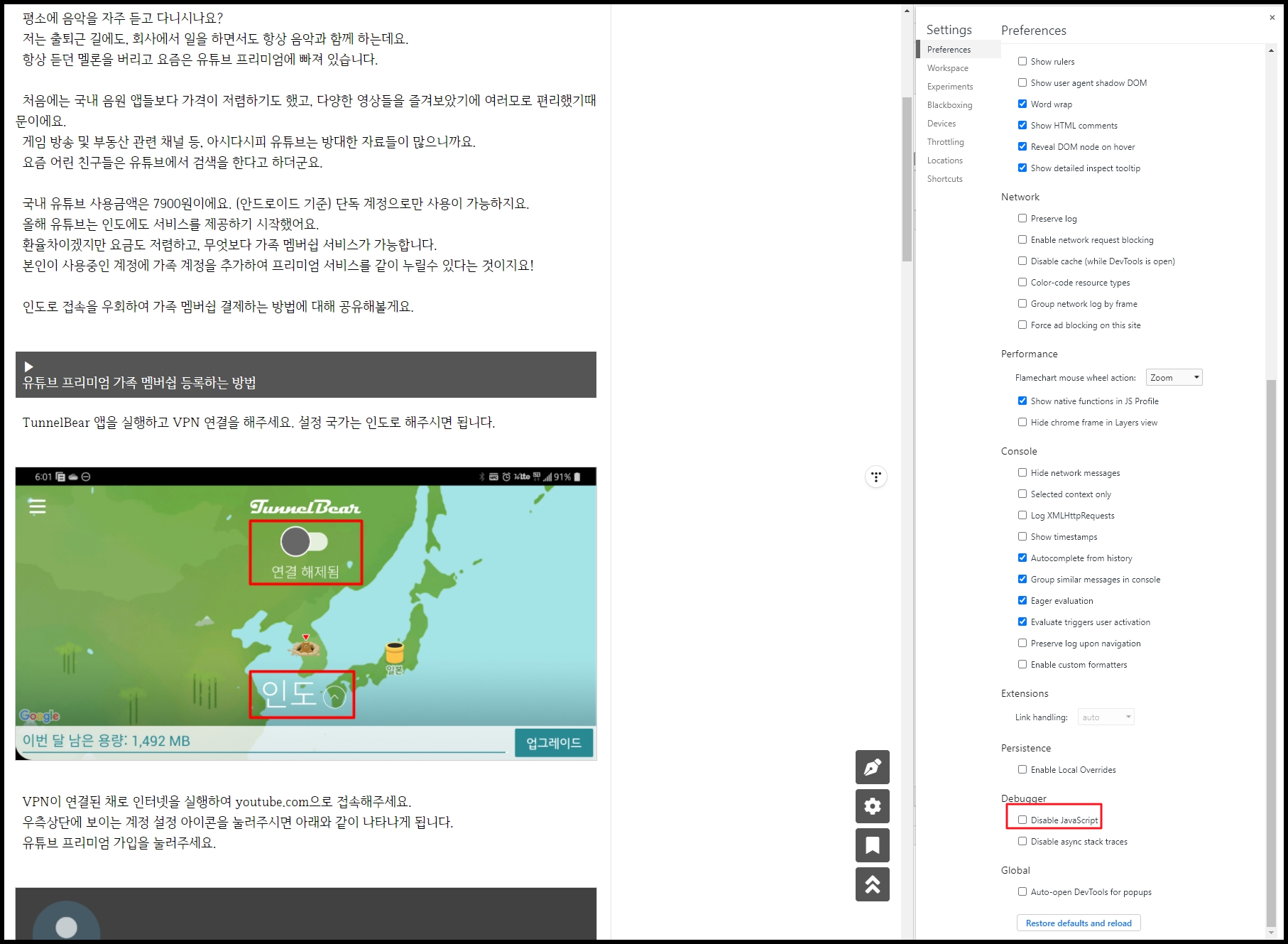Uncheck Show HTML comments
The image size is (1288, 944).
[x=1022, y=125]
